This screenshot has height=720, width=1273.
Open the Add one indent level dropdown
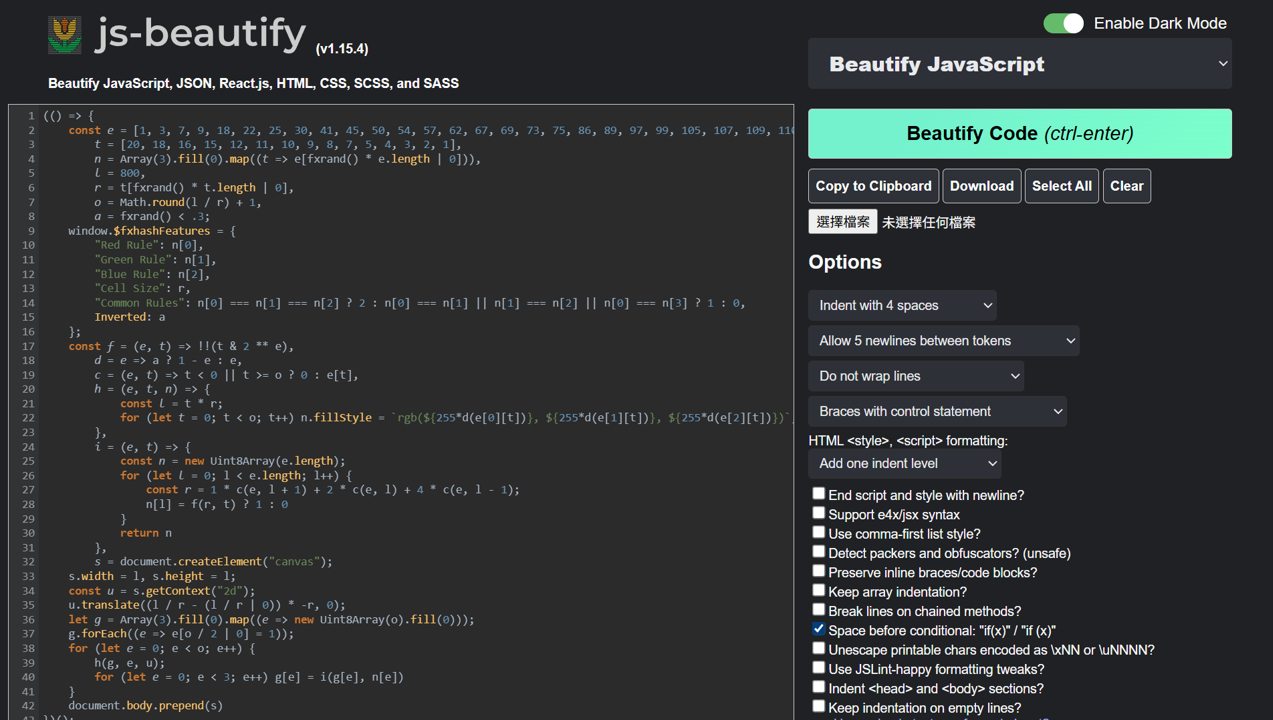coord(905,463)
